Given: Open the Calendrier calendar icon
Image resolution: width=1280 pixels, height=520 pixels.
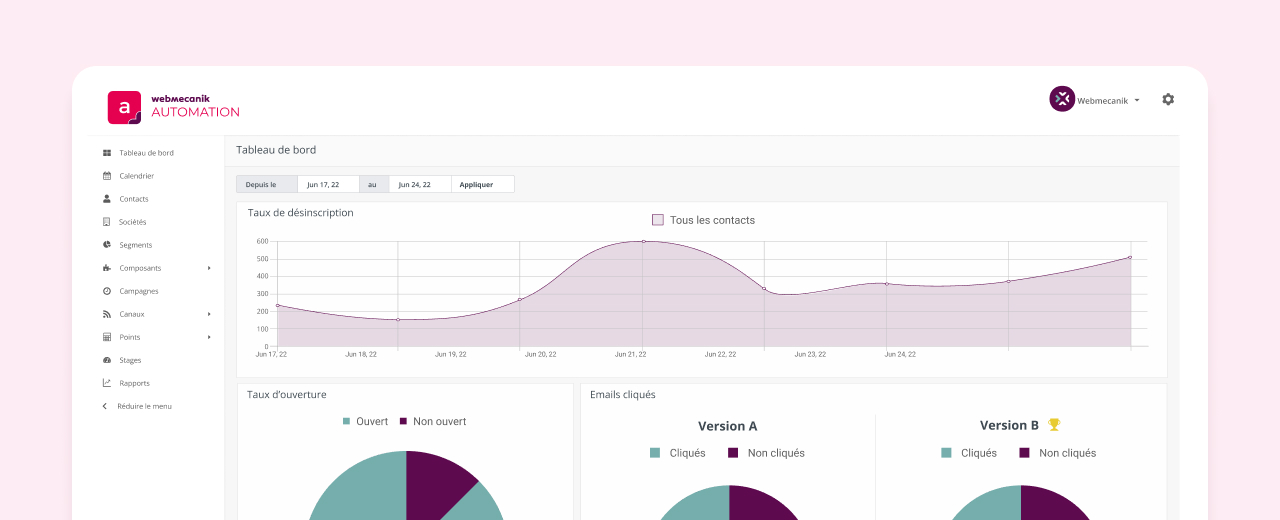Looking at the screenshot, I should [x=107, y=176].
